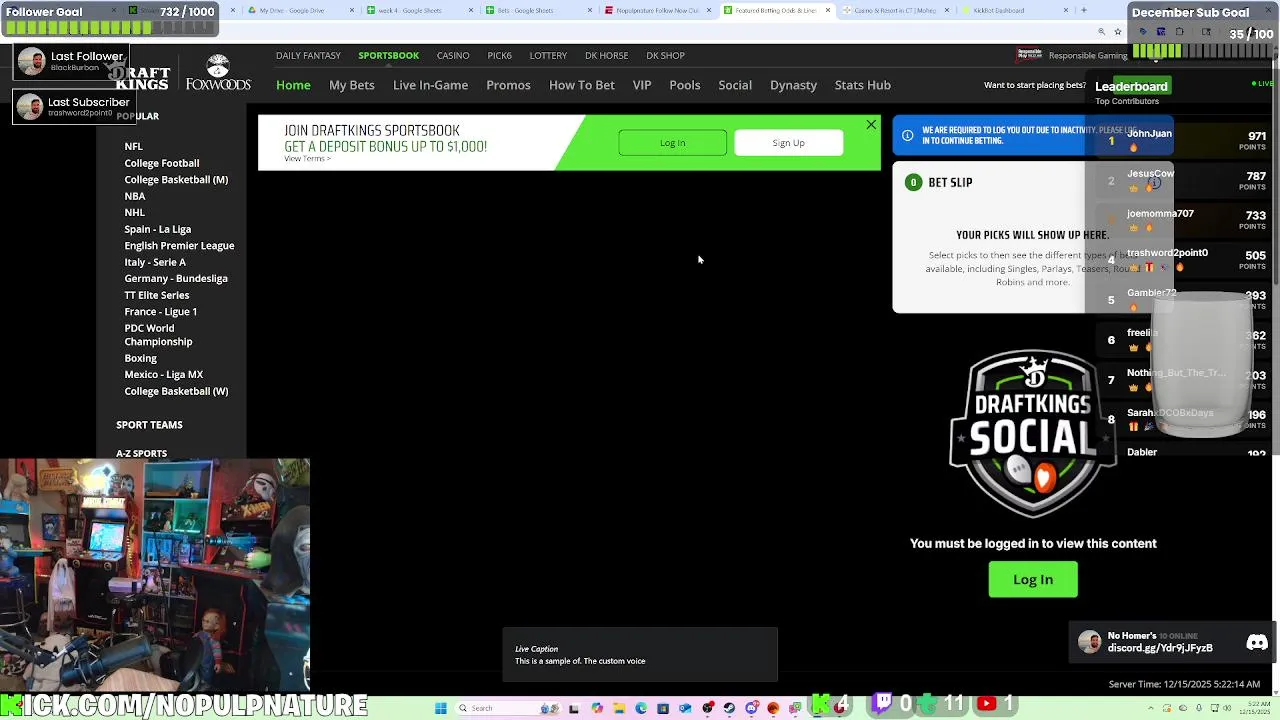
Task: Open Pick6 in the product bar
Action: coord(499,55)
